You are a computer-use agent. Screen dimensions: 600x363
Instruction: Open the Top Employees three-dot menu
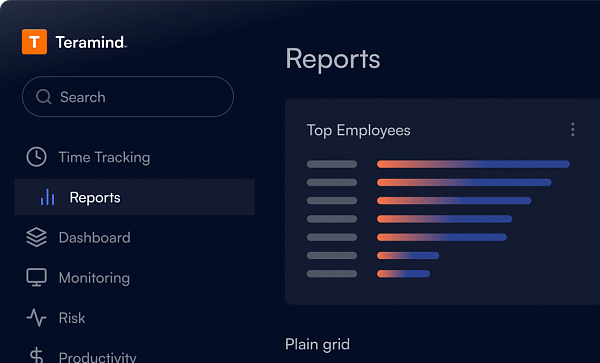(572, 130)
